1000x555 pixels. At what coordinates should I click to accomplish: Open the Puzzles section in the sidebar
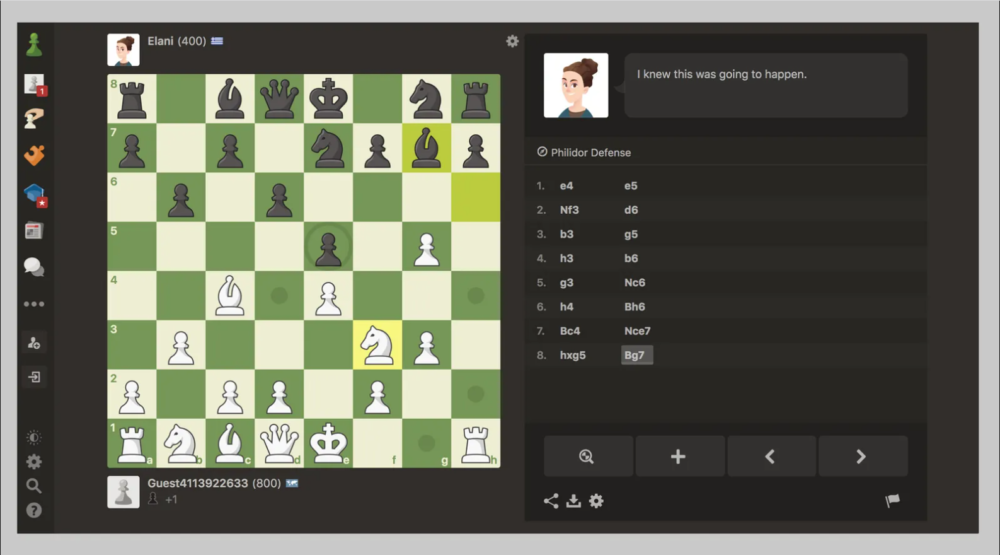35,156
